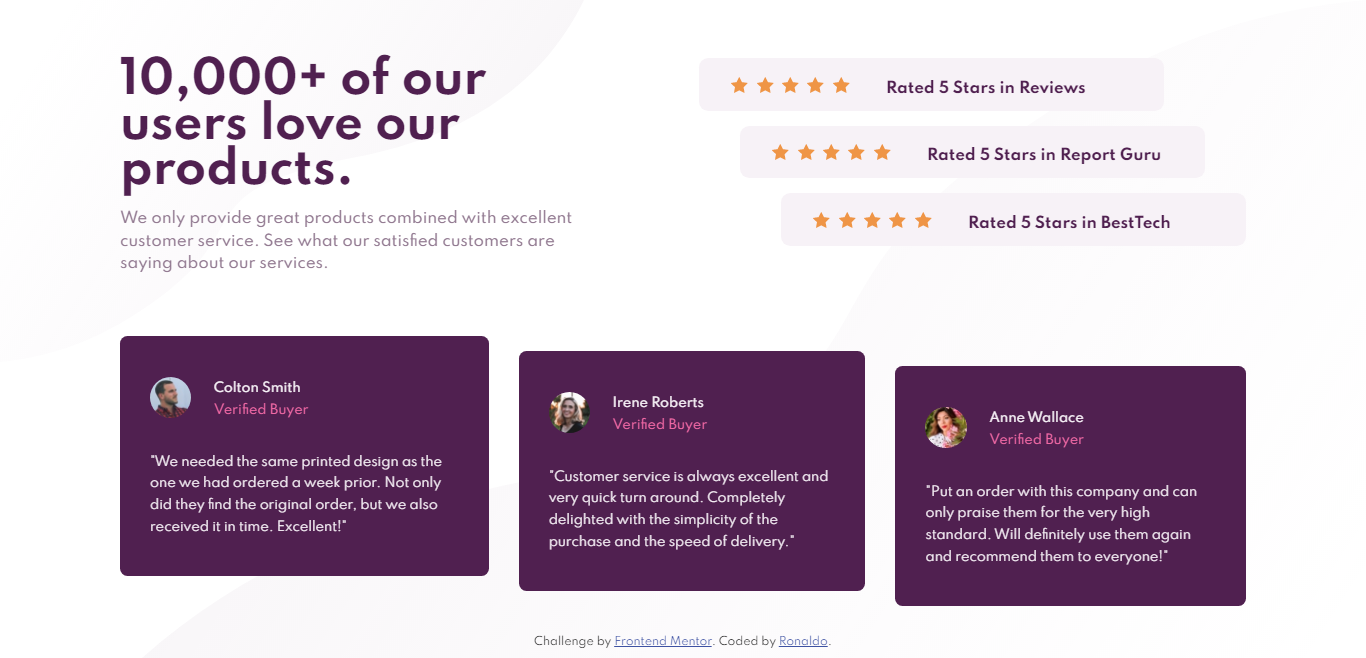The height and width of the screenshot is (658, 1366).
Task: Click the Rated 5 Stars in Reviews banner
Action: click(x=931, y=84)
